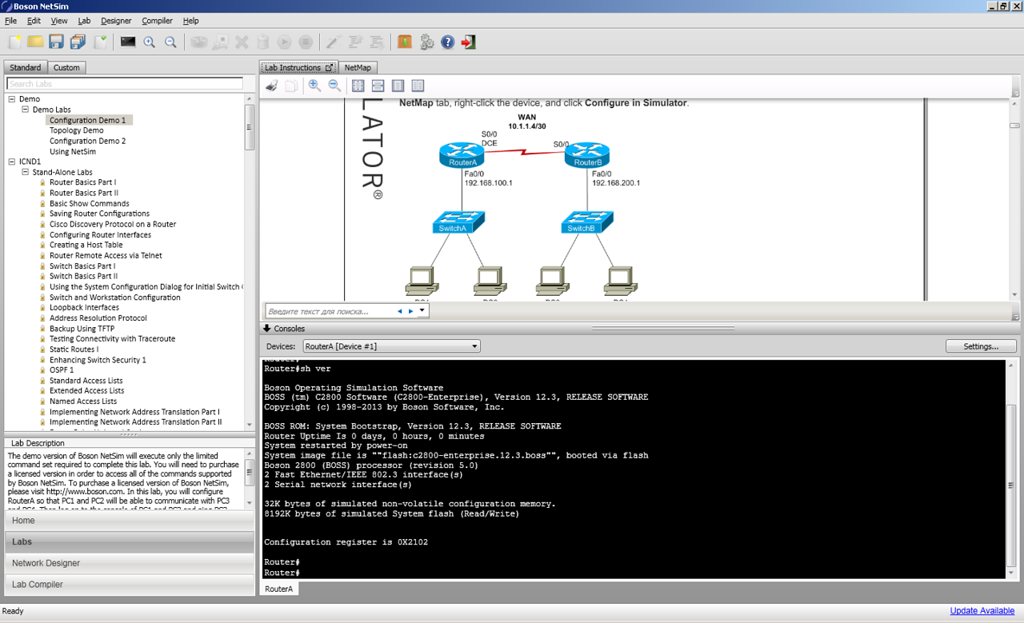1024x623 pixels.
Task: Click the red arrow exit icon
Action: [468, 42]
